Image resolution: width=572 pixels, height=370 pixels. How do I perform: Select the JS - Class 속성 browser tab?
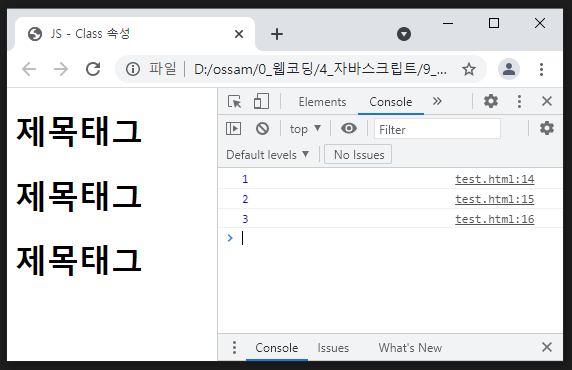(134, 34)
